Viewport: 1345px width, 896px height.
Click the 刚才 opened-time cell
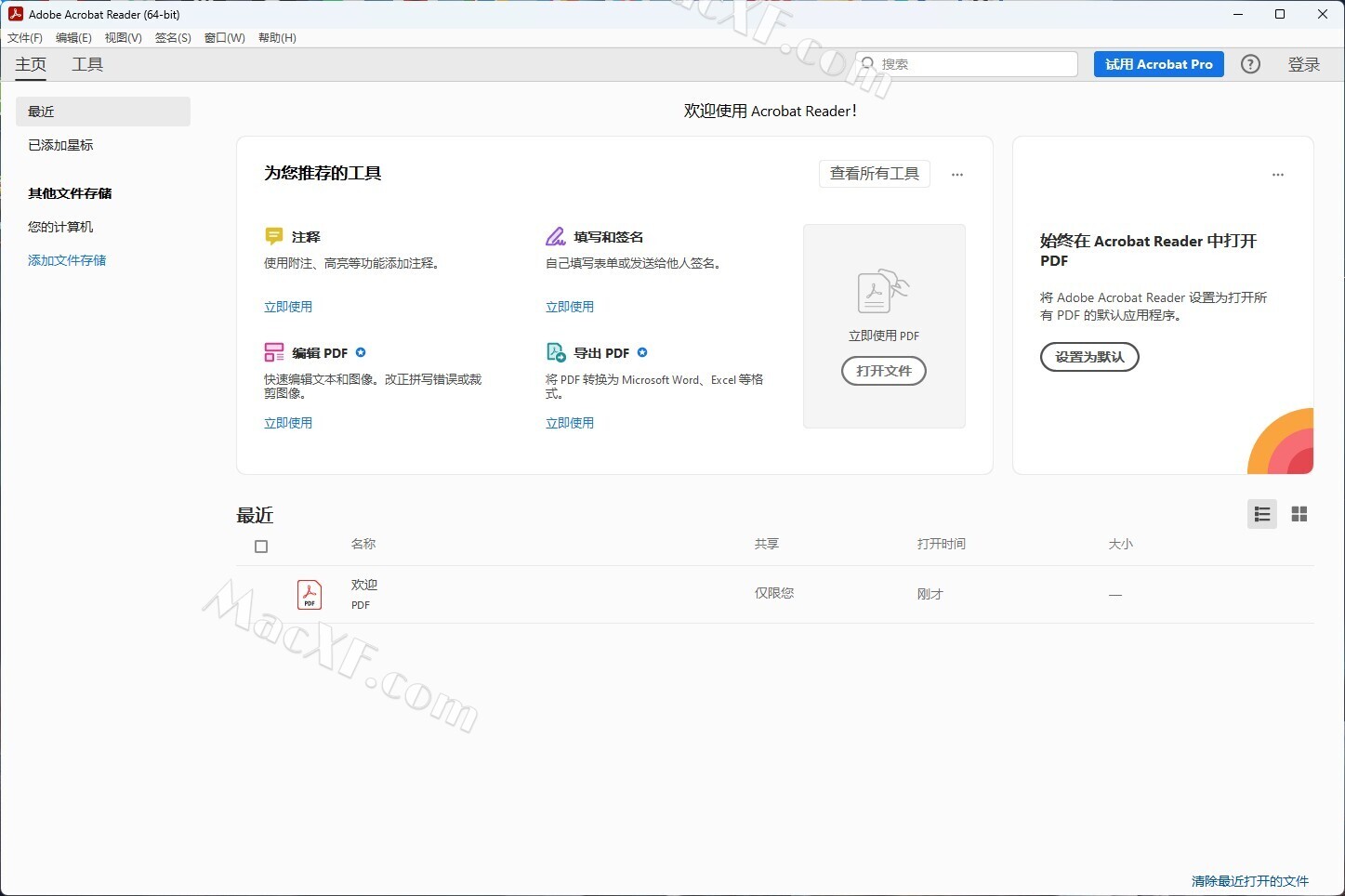tap(930, 594)
